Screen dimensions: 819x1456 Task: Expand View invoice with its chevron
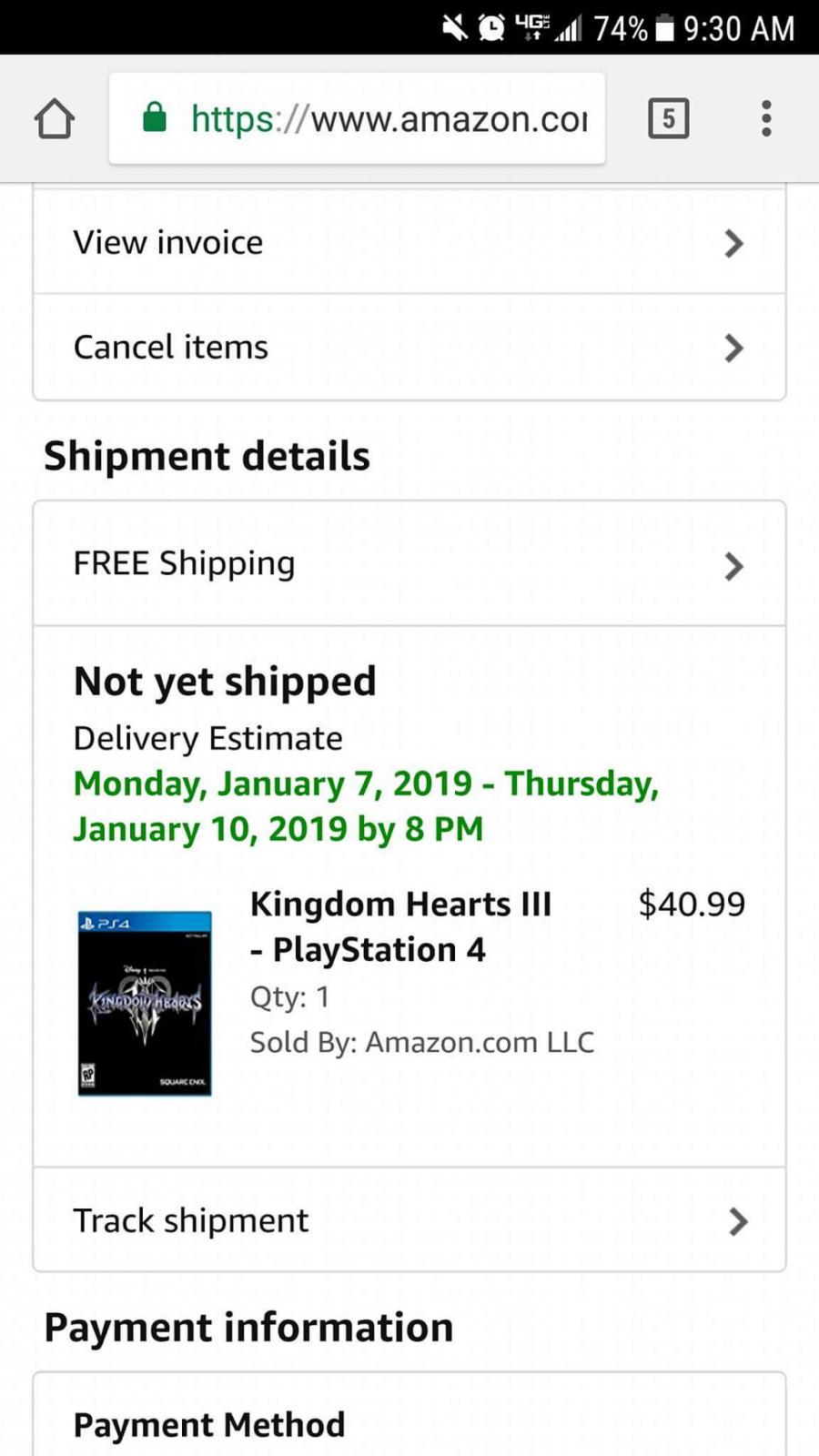click(x=733, y=243)
